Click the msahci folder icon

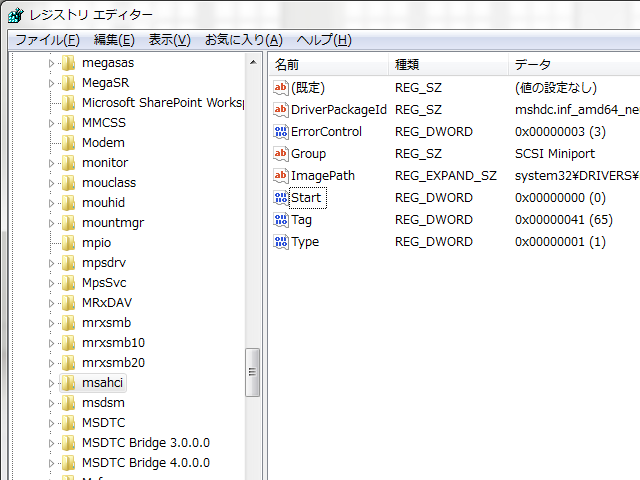click(x=68, y=383)
